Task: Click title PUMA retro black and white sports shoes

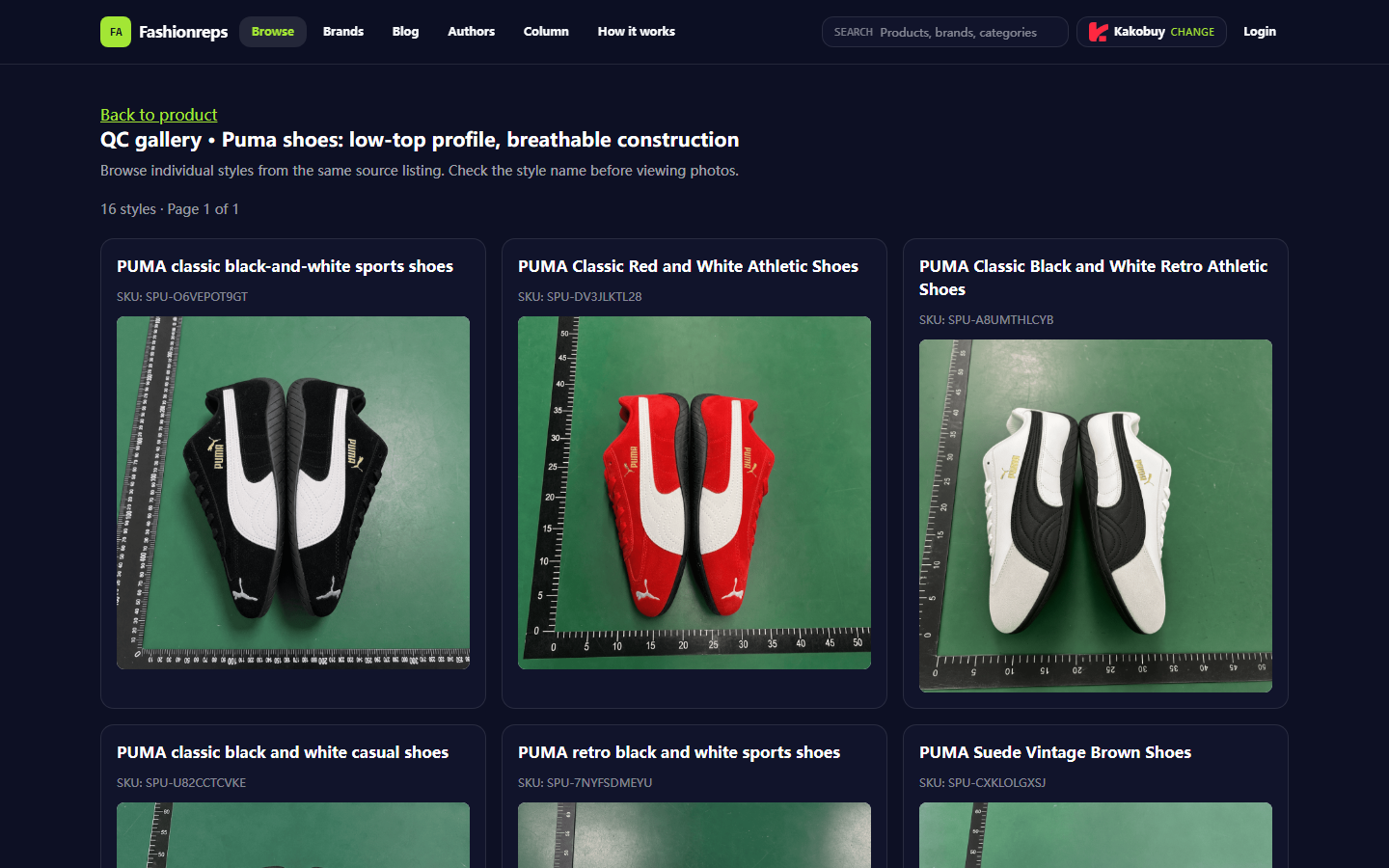Action: coord(679,752)
